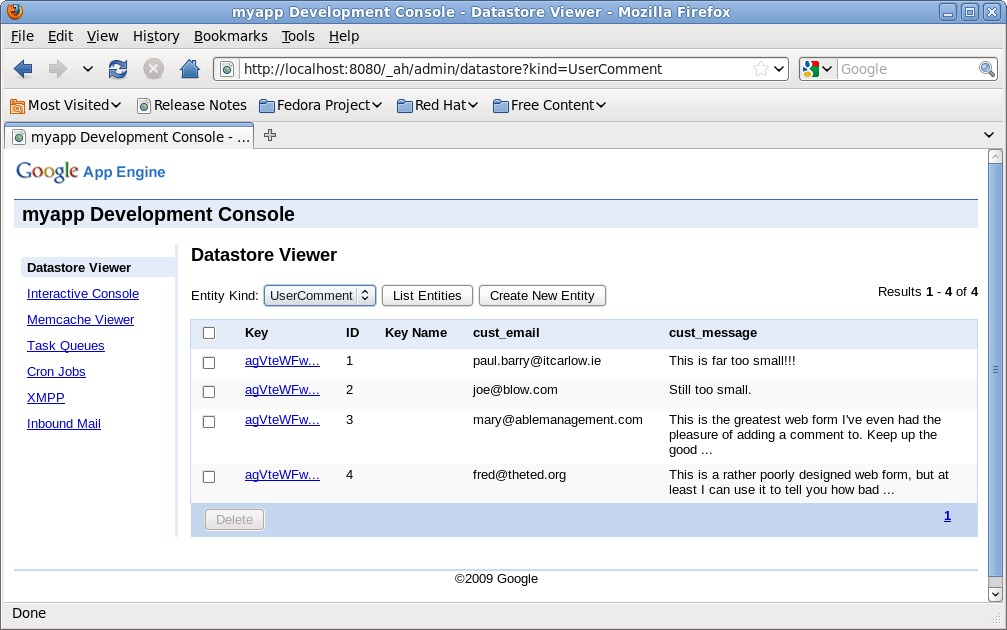Open the Release Notes bookmark

point(191,105)
